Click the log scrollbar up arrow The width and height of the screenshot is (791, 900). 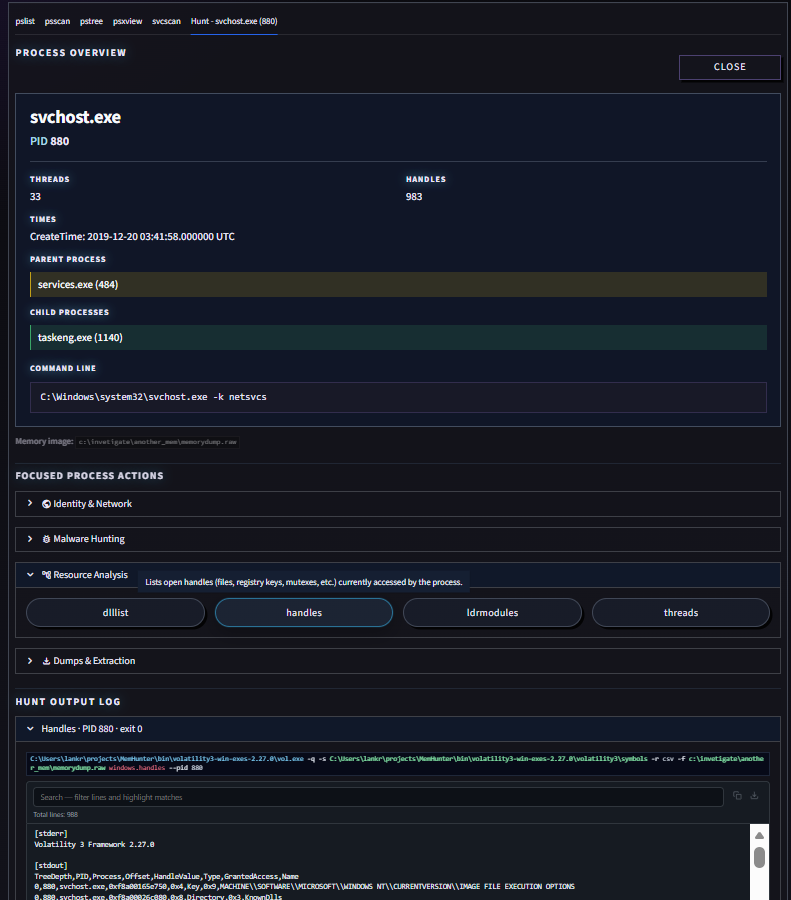tap(759, 835)
